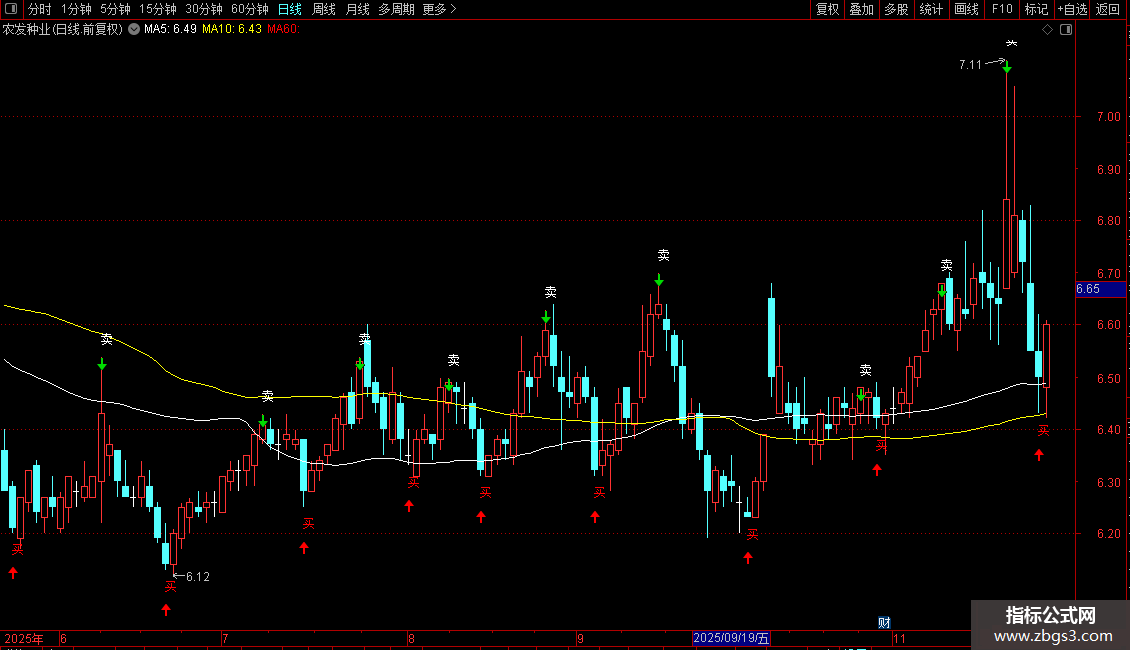
Task: Click the 6.65 current price tag
Action: [1100, 289]
